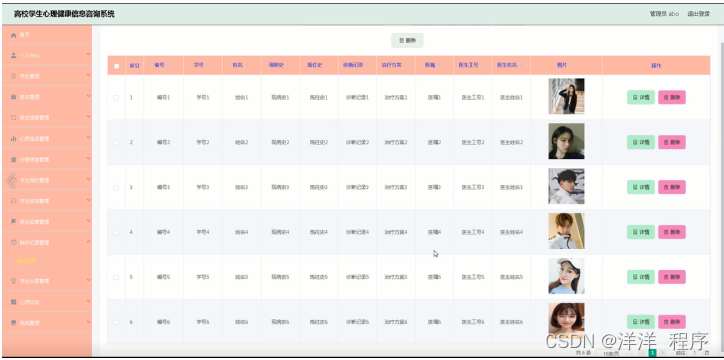Sort by the 治疗方案 column sort icon

tap(406, 66)
